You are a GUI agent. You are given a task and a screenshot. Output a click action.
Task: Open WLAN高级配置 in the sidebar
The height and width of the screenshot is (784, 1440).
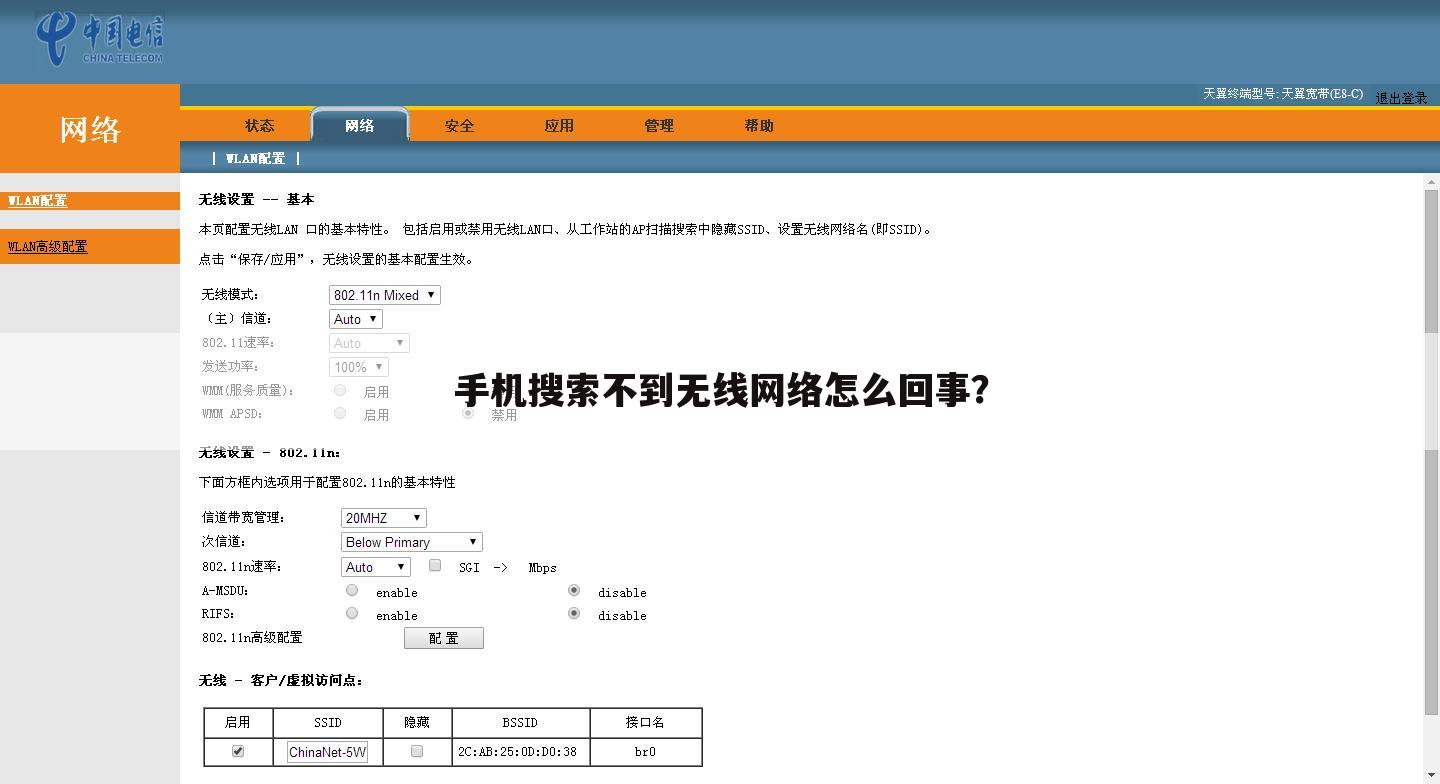coord(47,247)
